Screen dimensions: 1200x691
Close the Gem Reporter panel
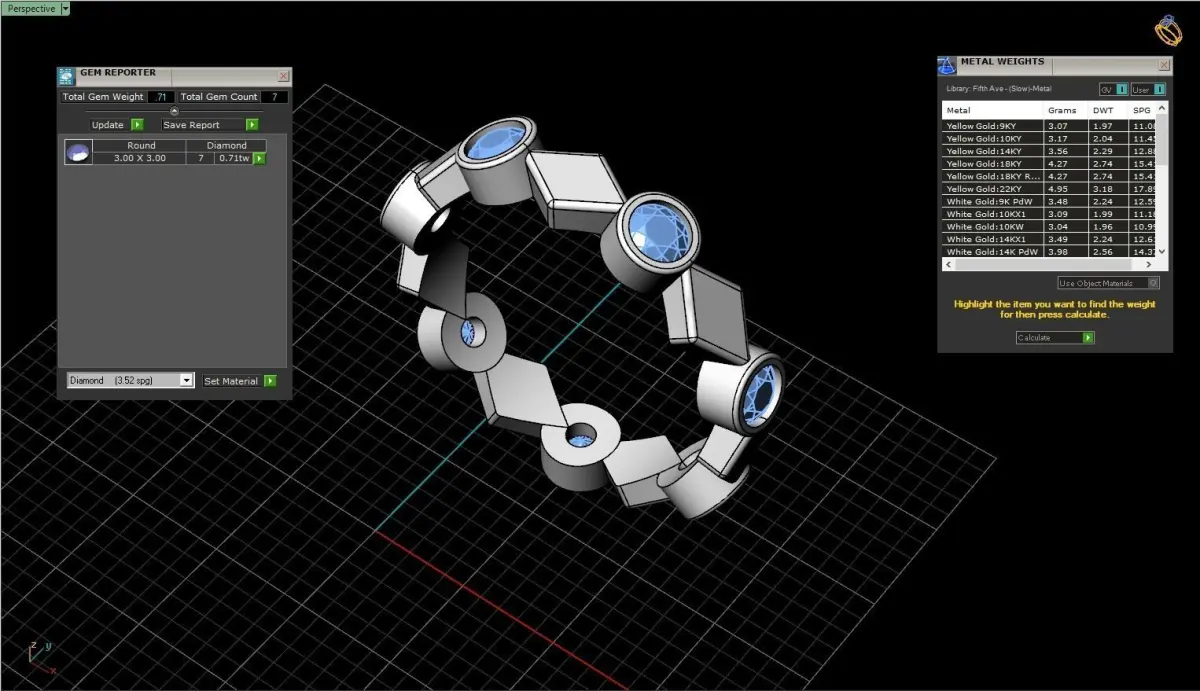[x=283, y=76]
